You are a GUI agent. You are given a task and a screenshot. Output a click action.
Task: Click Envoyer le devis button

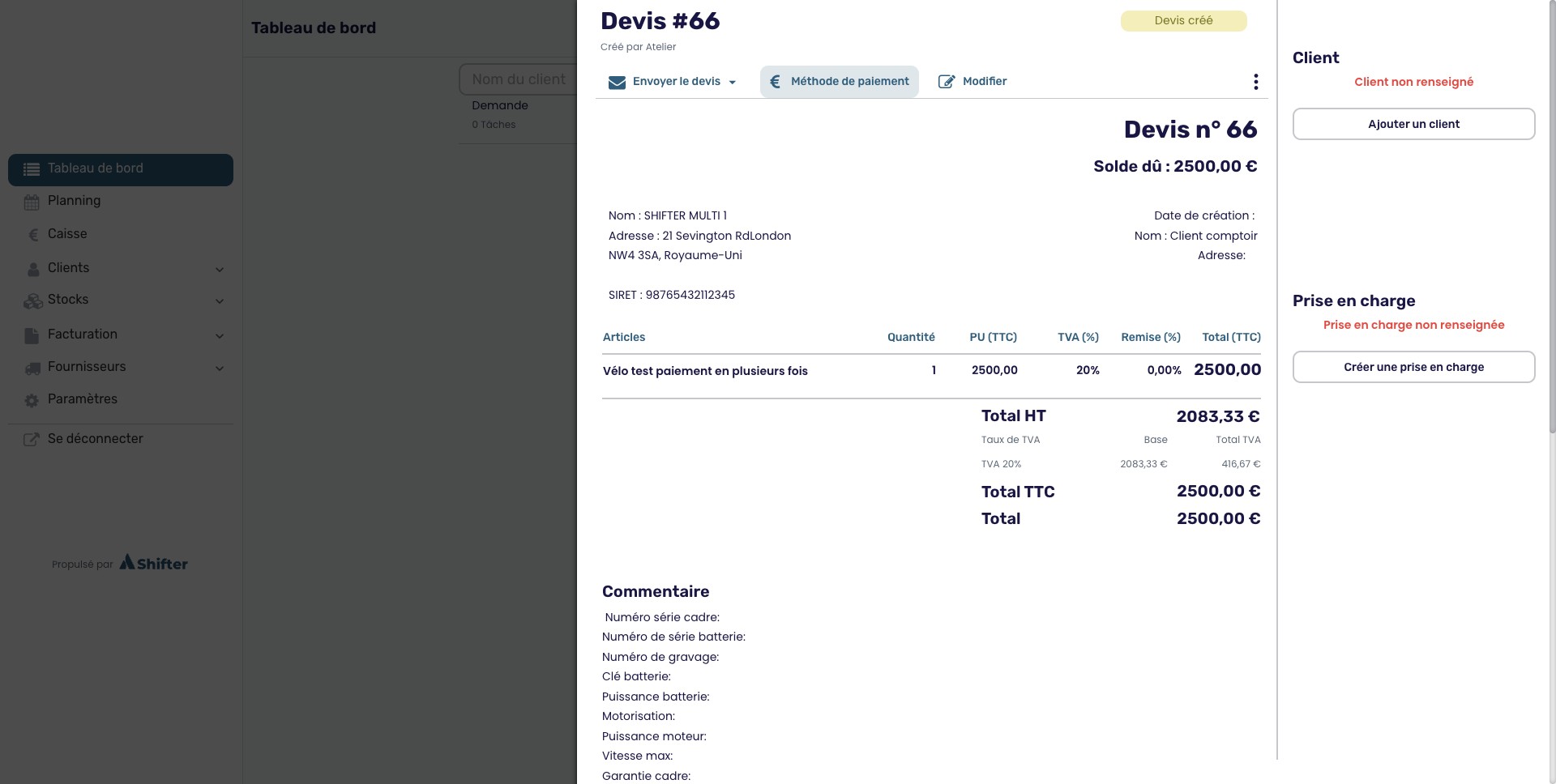(672, 82)
